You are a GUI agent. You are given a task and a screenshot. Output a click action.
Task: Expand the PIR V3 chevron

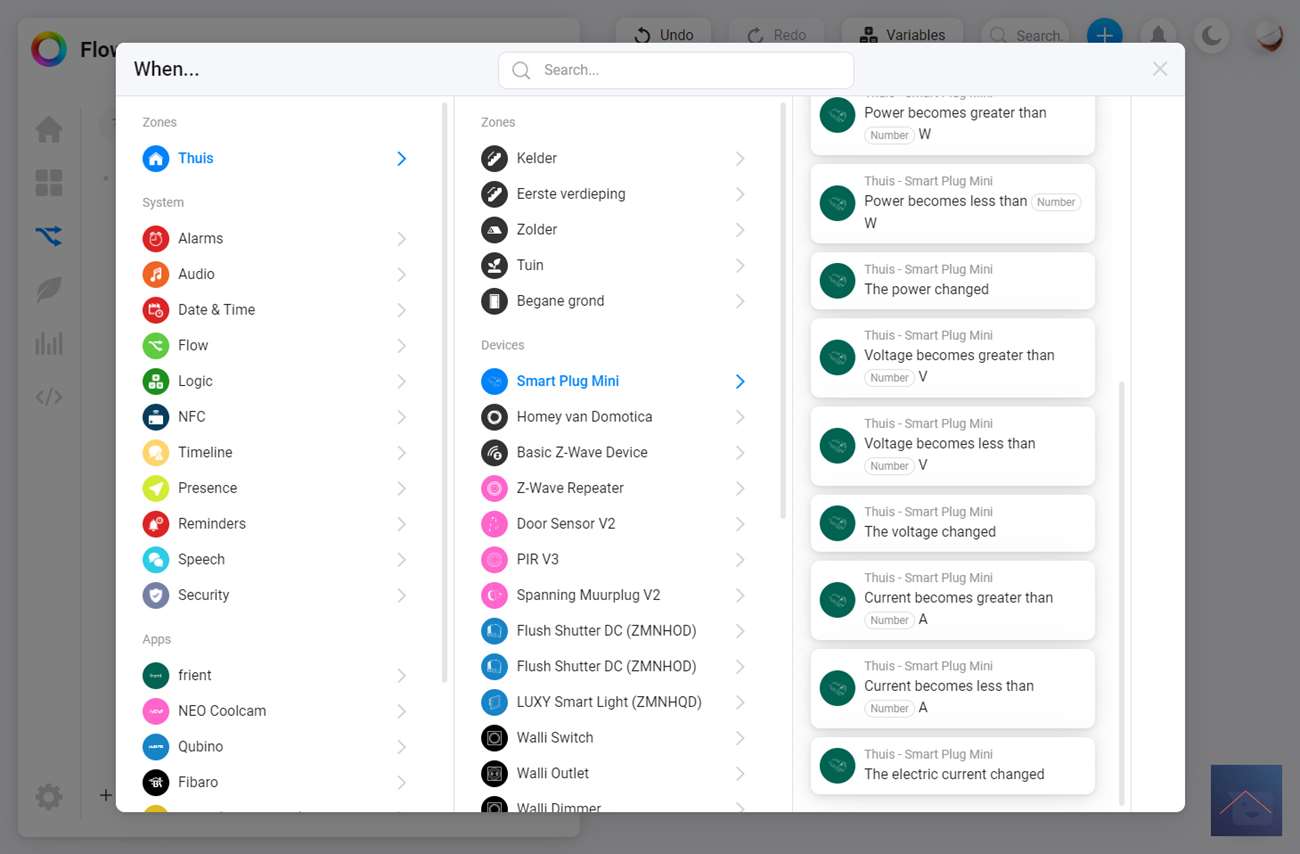pos(740,560)
